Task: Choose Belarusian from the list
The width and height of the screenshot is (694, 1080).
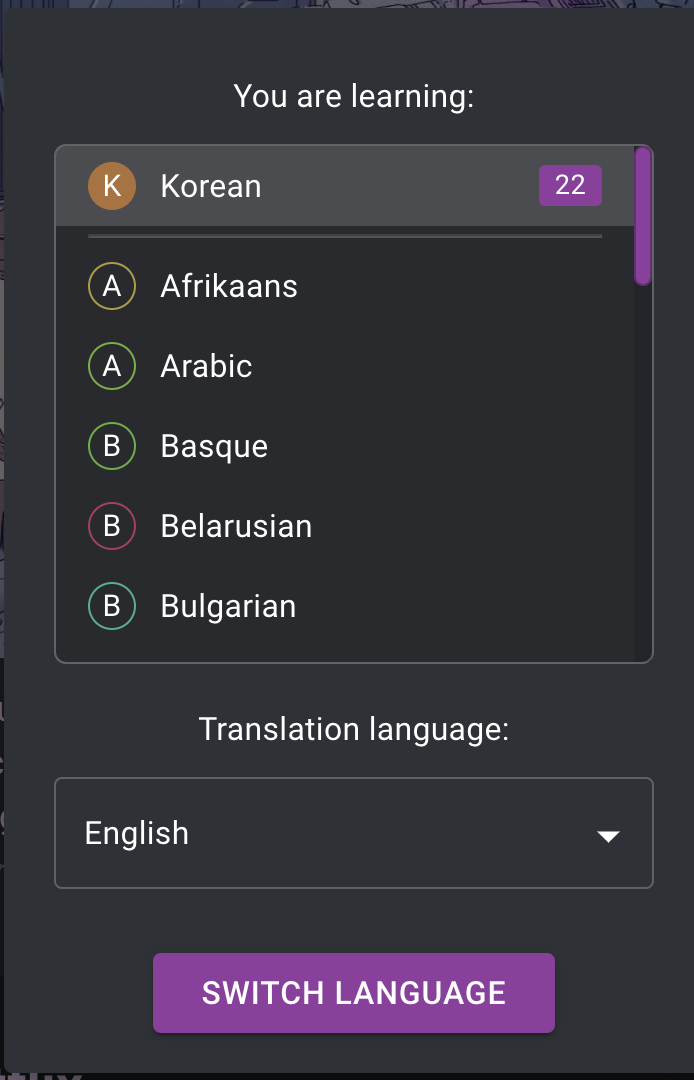Action: pos(345,526)
